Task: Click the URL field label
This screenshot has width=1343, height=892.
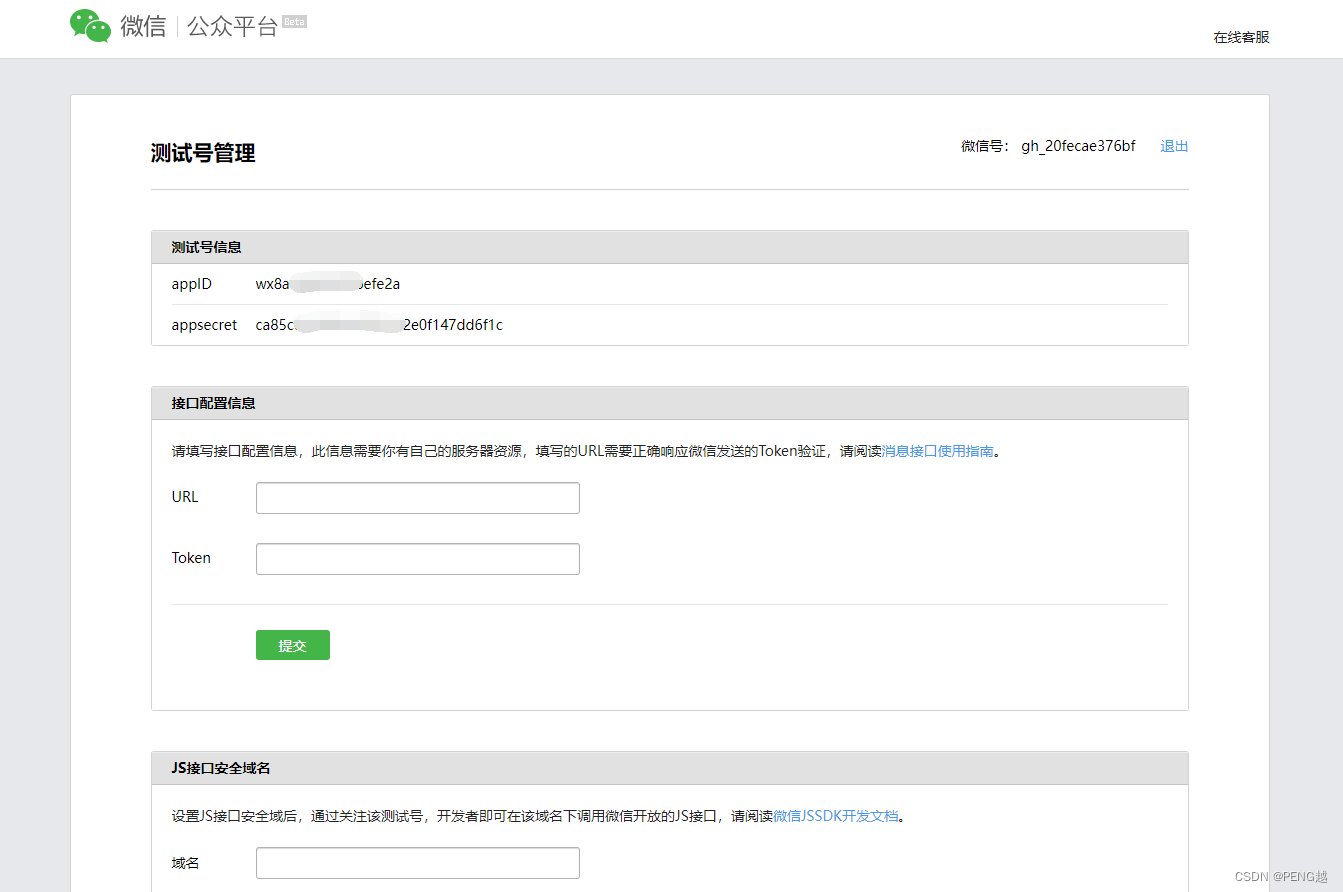Action: coord(185,497)
